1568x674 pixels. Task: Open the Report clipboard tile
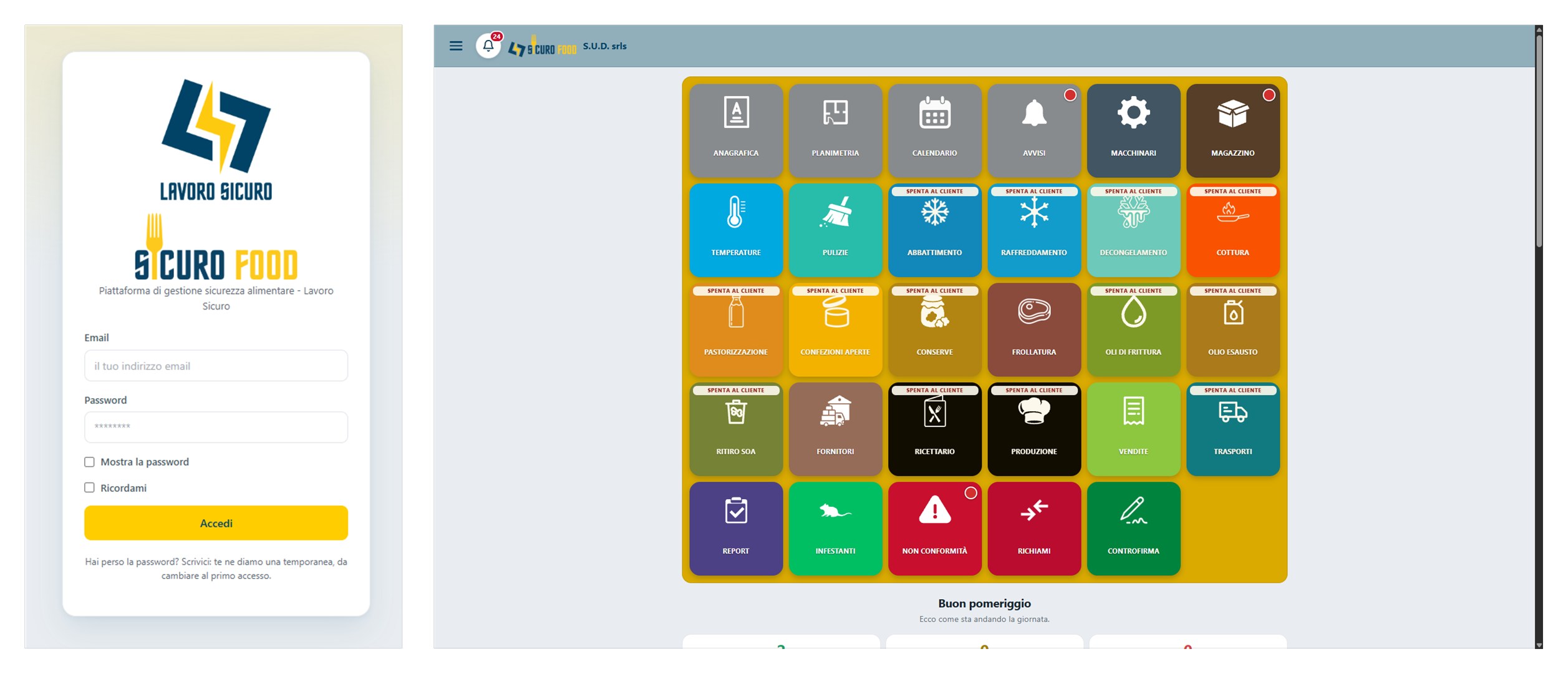coord(736,529)
